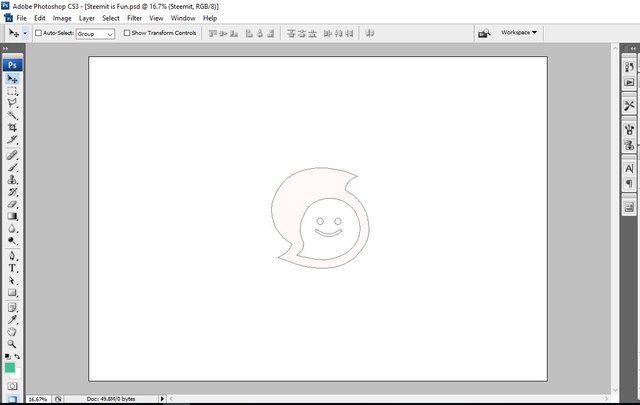Viewport: 640px width, 405px height.
Task: Open the Auto-Select Group dropdown
Action: (95, 34)
